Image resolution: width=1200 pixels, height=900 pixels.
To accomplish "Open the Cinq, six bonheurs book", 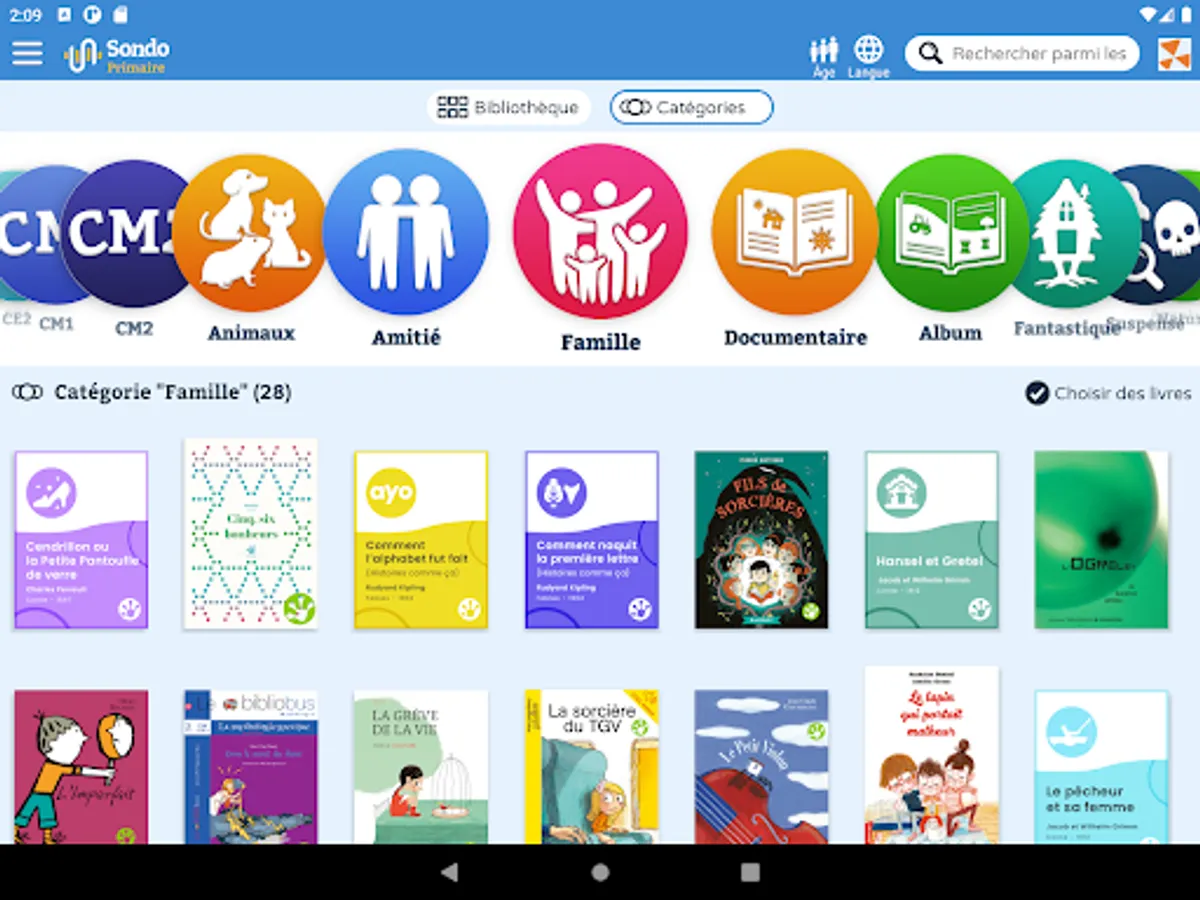I will point(251,534).
